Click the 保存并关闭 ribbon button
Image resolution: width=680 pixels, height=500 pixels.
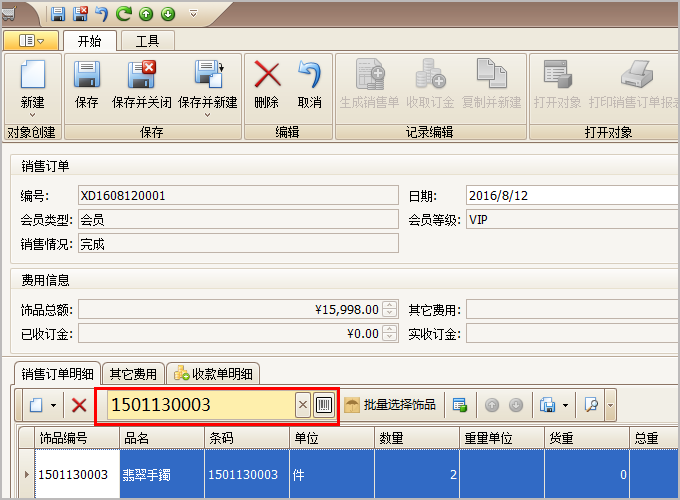[141, 85]
